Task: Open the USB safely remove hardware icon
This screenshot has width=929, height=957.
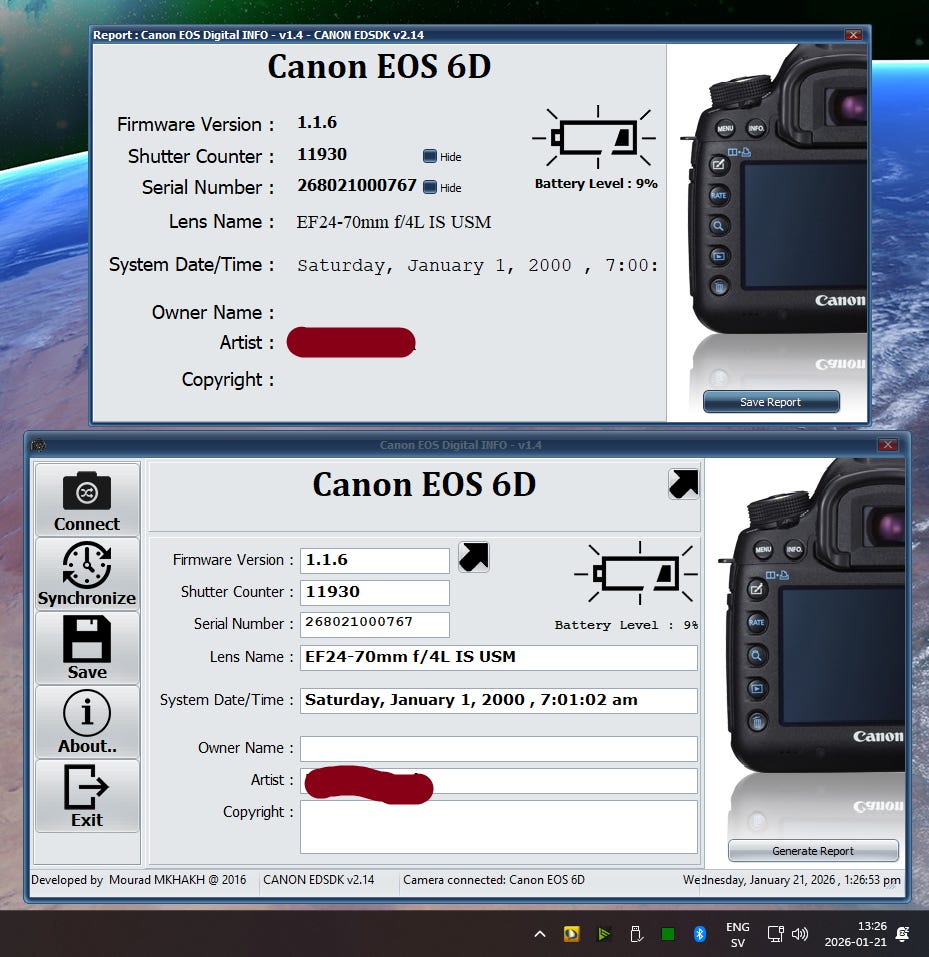Action: pyautogui.click(x=636, y=934)
